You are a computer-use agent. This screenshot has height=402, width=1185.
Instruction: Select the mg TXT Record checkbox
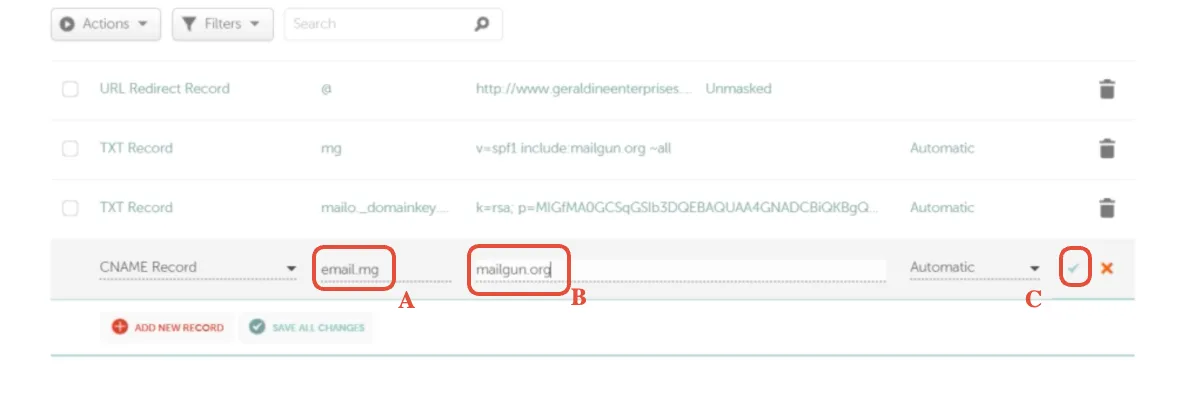pos(70,148)
